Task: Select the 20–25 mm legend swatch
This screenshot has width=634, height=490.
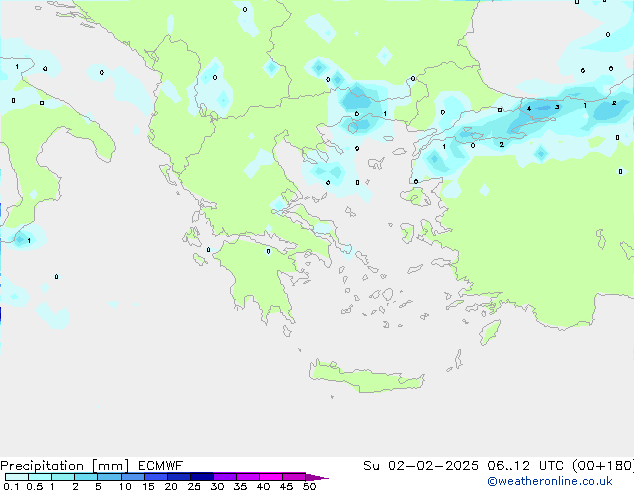Action: click(178, 477)
